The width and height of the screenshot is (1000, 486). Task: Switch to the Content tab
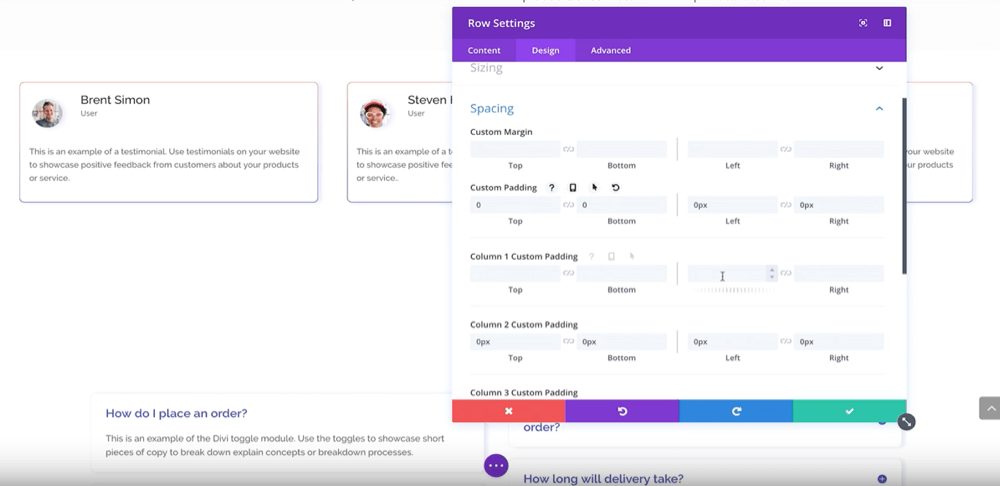pos(484,50)
